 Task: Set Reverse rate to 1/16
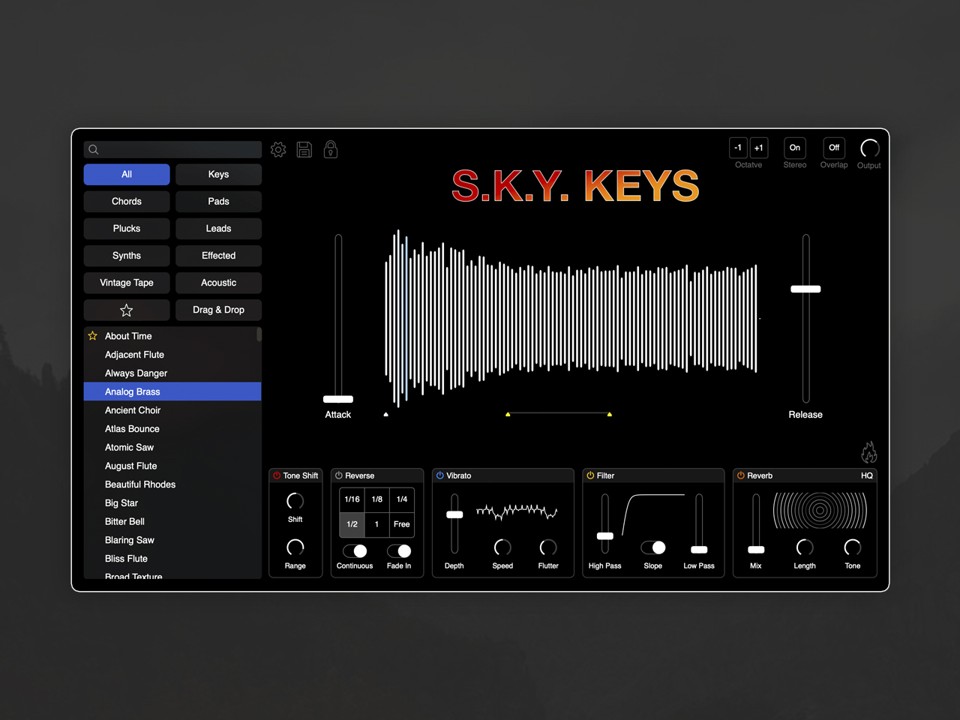352,500
